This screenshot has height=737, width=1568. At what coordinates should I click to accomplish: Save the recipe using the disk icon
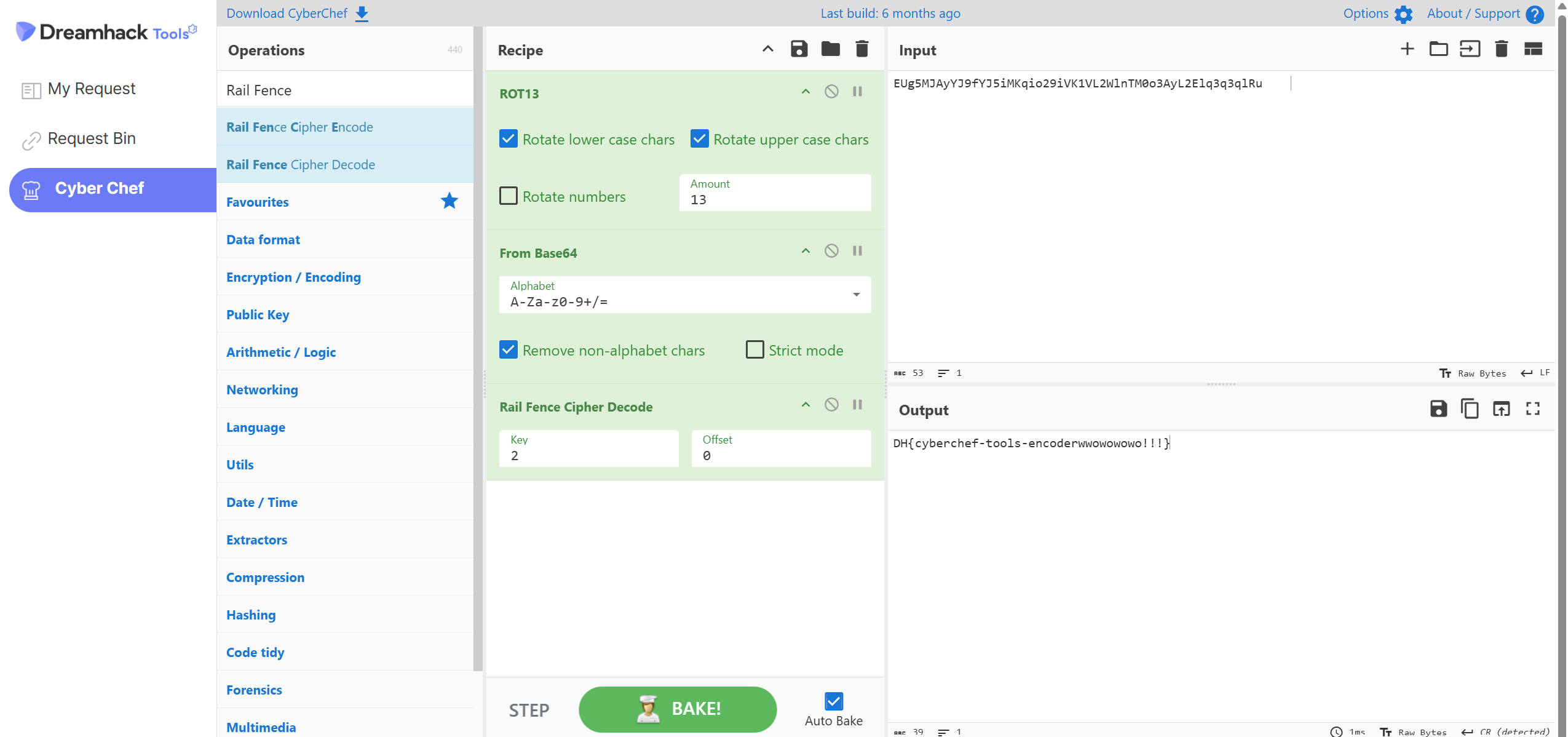798,49
